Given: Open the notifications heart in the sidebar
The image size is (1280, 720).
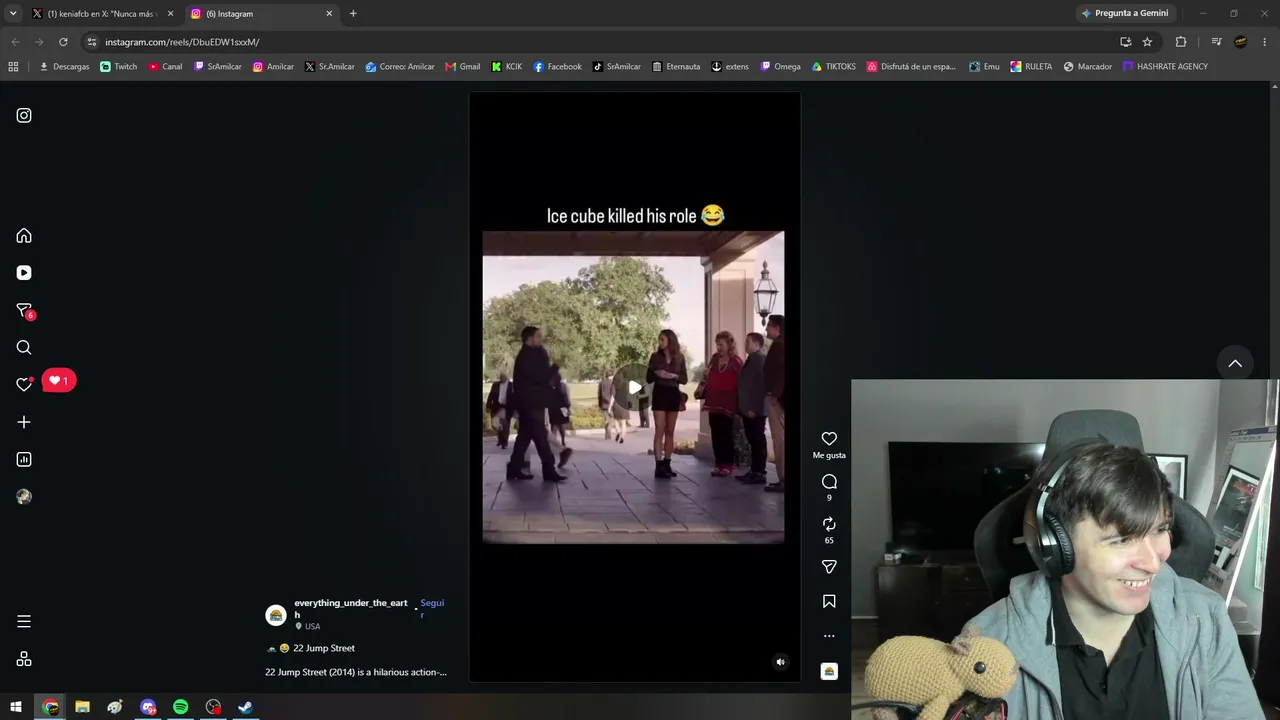Looking at the screenshot, I should point(24,384).
